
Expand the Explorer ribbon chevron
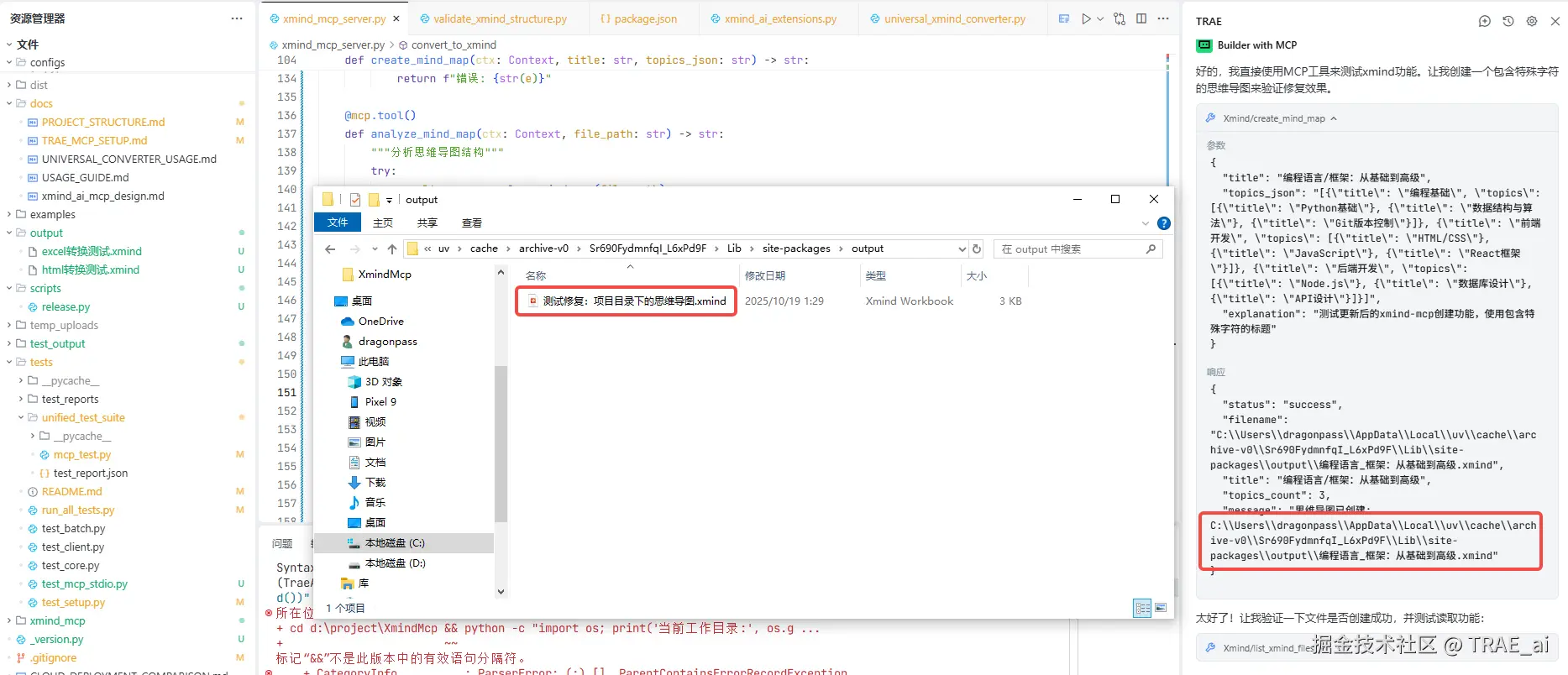point(1146,223)
